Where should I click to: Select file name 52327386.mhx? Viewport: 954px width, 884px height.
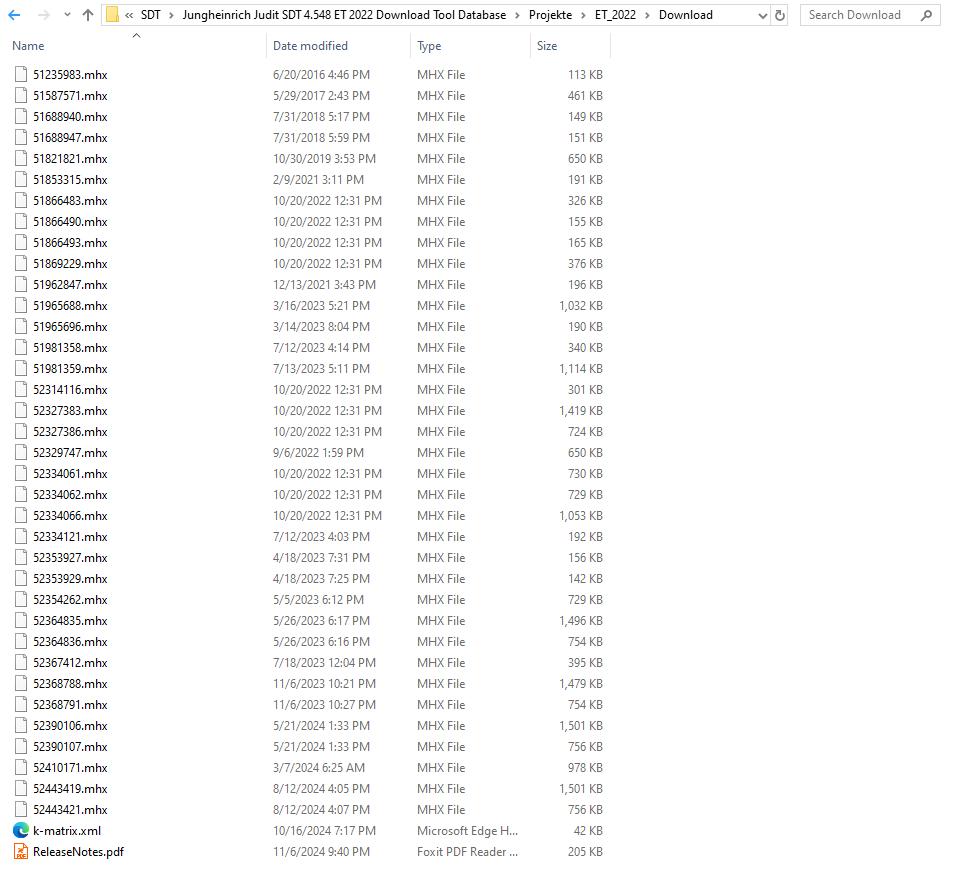(x=70, y=431)
